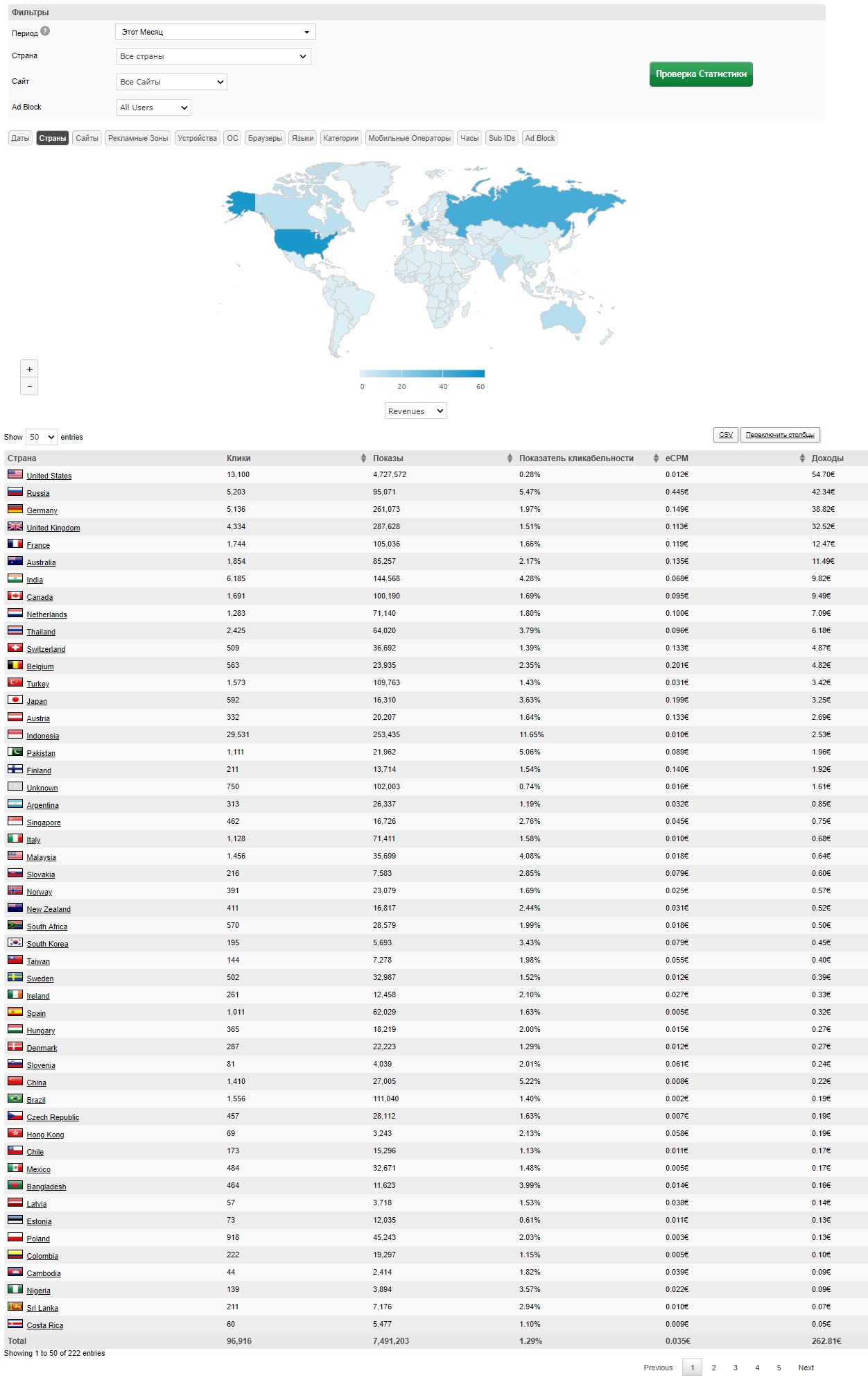Viewport: 868px width, 1387px height.
Task: Open the Russia country link
Action: click(38, 493)
